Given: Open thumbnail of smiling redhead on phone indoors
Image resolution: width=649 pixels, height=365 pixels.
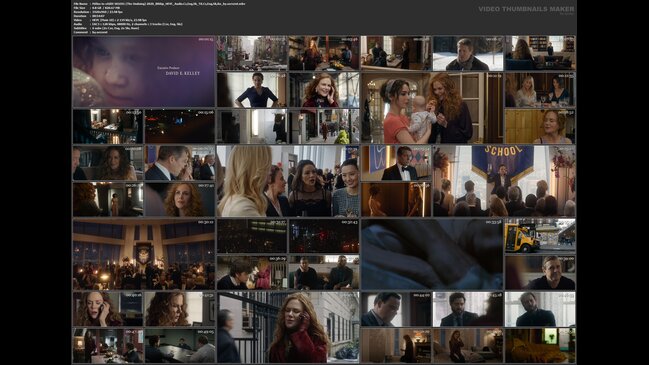Looking at the screenshot, I should [x=324, y=90].
